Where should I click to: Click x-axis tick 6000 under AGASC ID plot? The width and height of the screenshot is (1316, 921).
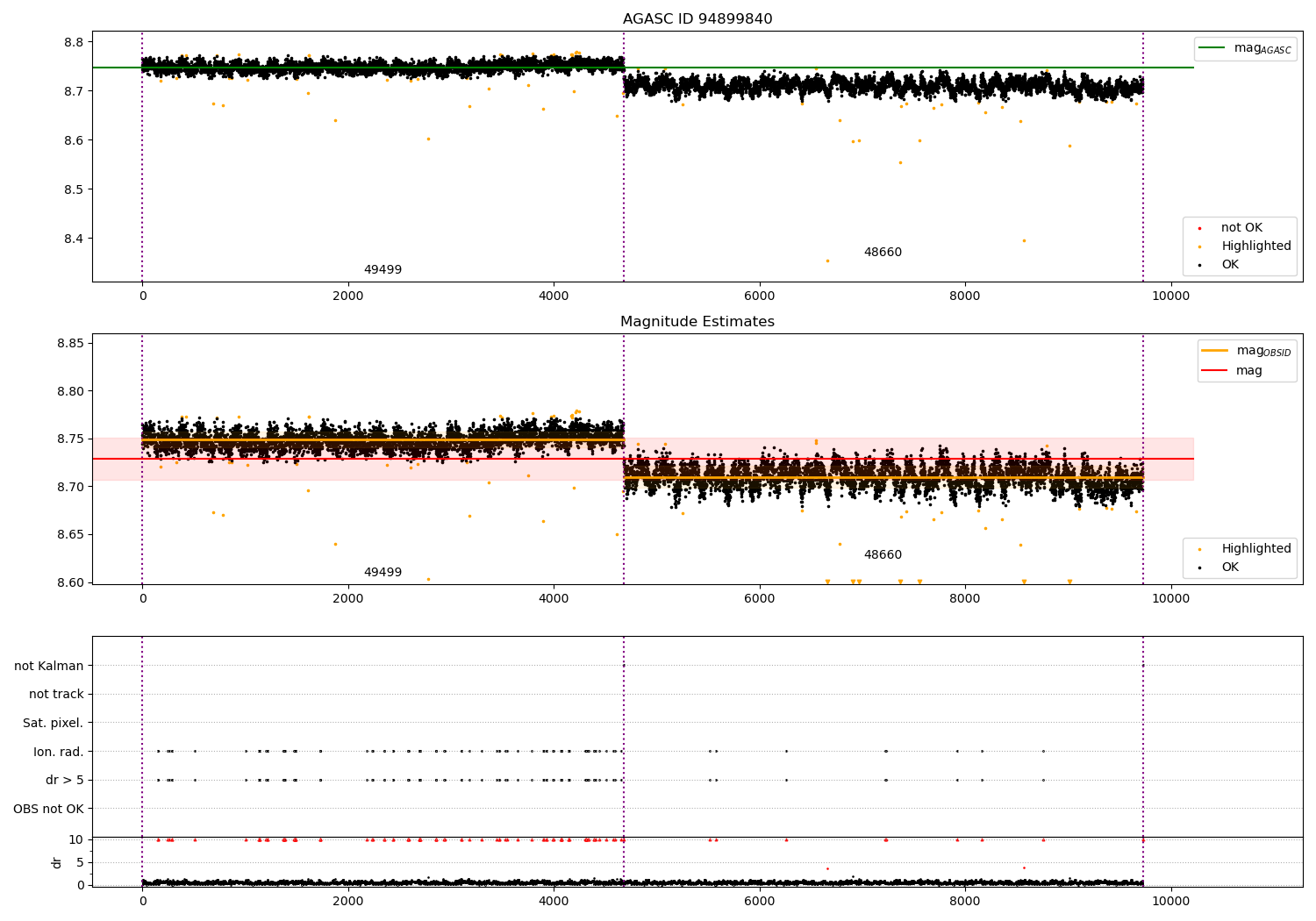(760, 296)
